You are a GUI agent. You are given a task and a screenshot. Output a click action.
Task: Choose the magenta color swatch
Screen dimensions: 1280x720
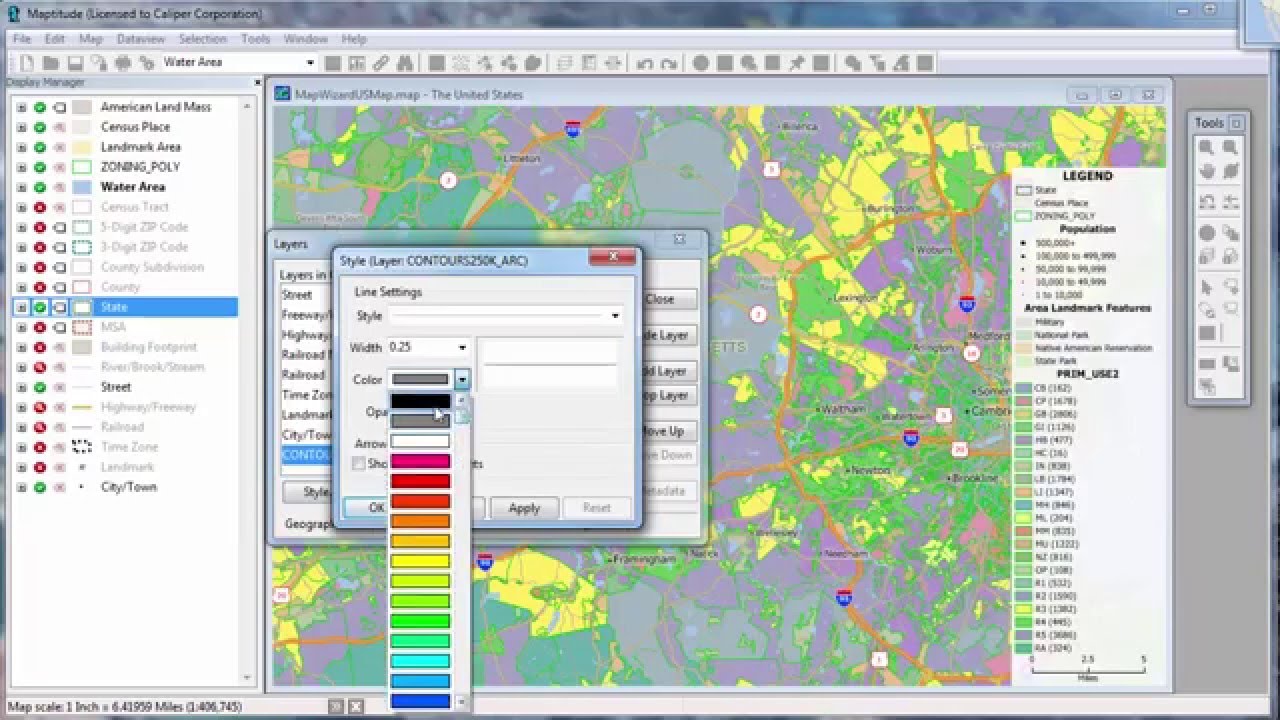[420, 461]
